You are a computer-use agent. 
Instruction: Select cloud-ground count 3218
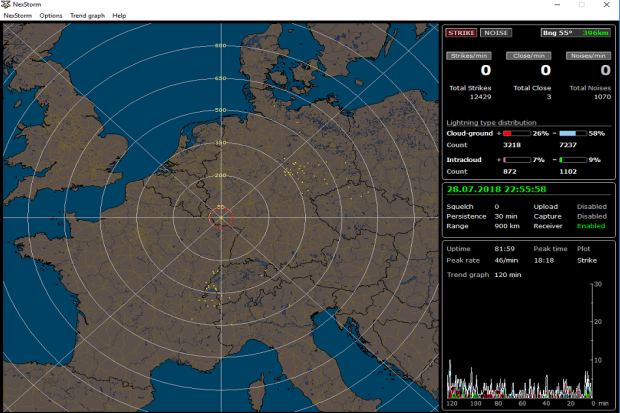[x=512, y=145]
